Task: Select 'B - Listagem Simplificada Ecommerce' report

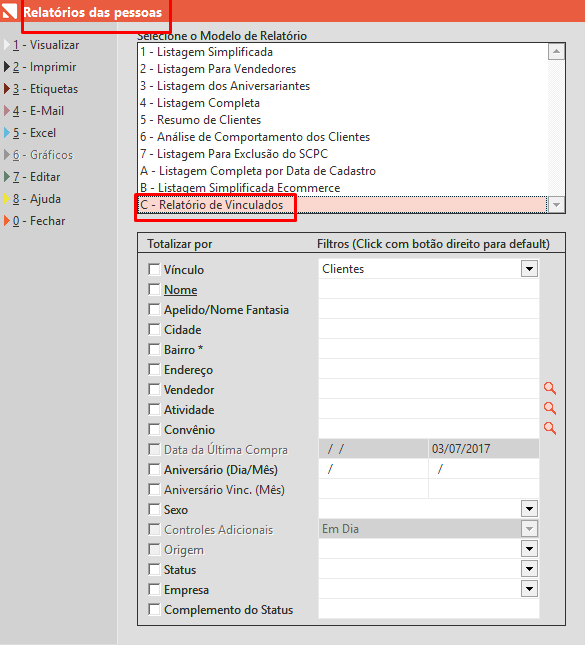Action: (343, 188)
